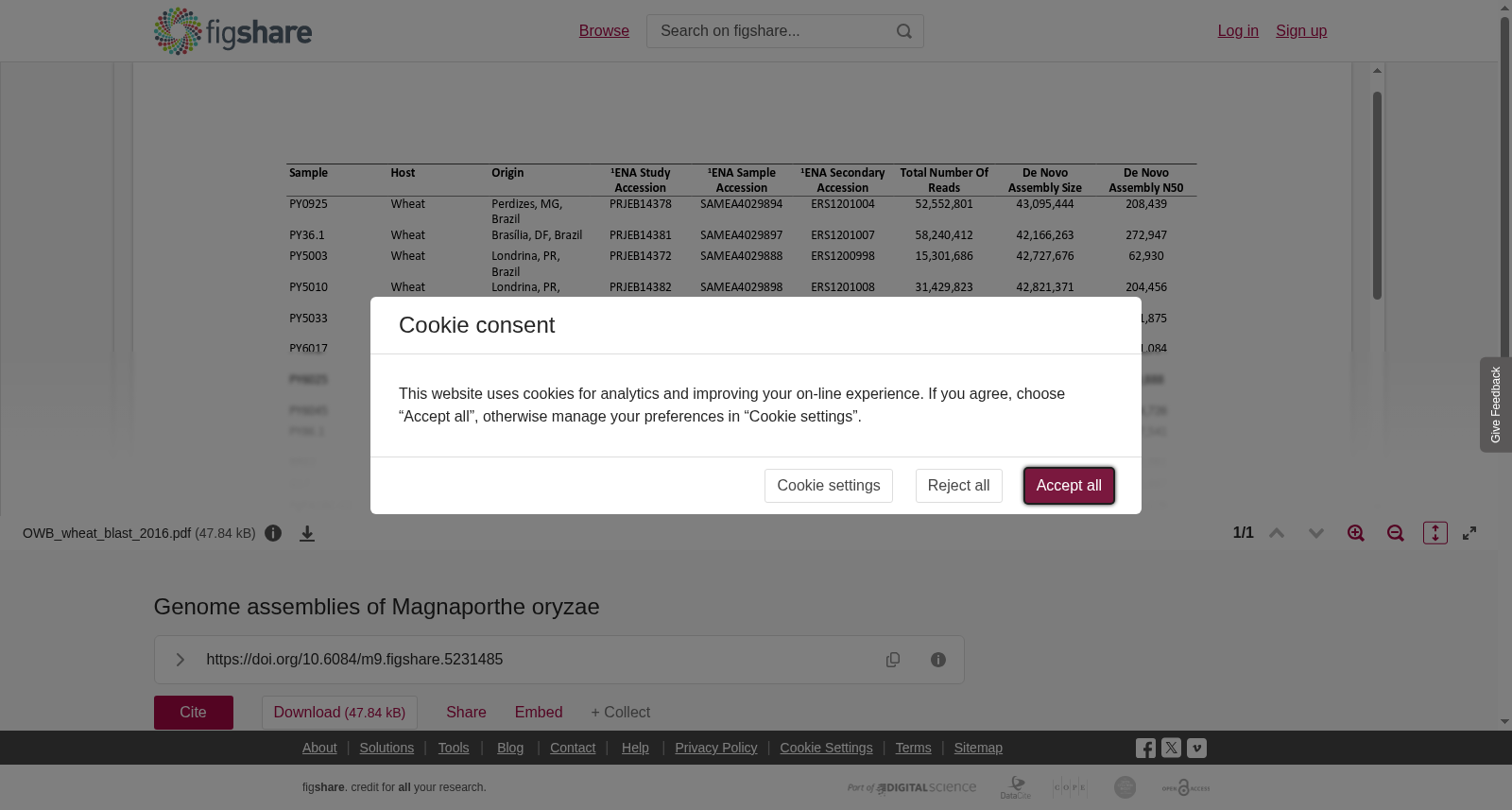This screenshot has width=1512, height=810.
Task: Click the DOI URL text
Action: click(354, 660)
